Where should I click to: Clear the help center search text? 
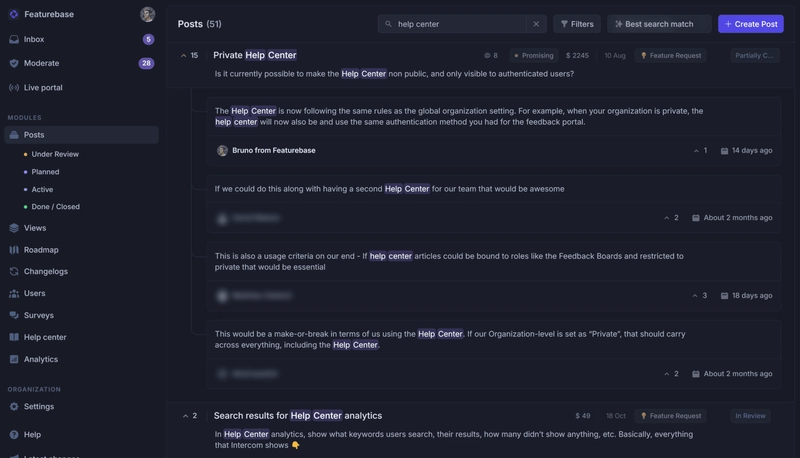(x=536, y=24)
